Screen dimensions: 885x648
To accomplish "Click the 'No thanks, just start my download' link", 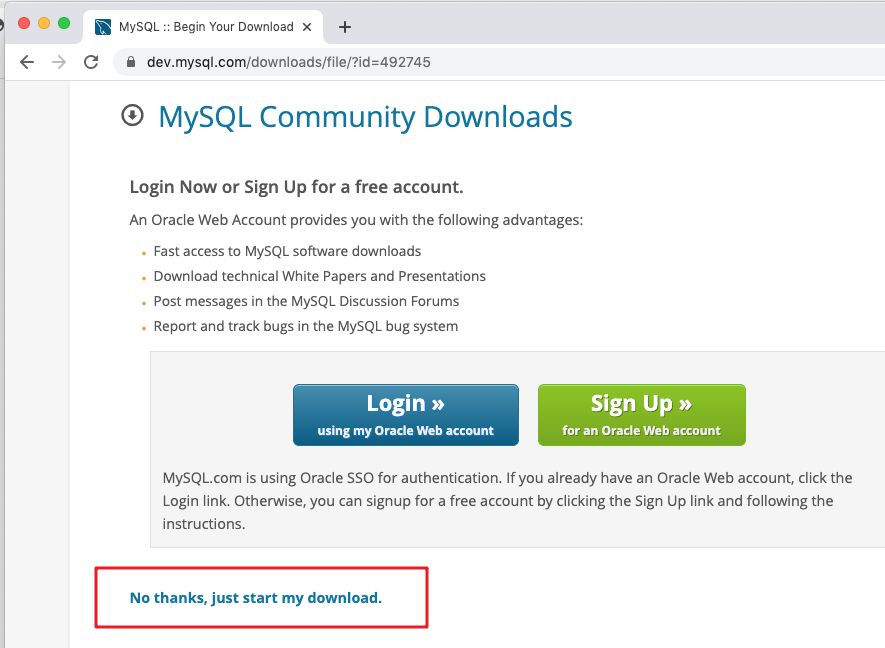I will pyautogui.click(x=256, y=597).
